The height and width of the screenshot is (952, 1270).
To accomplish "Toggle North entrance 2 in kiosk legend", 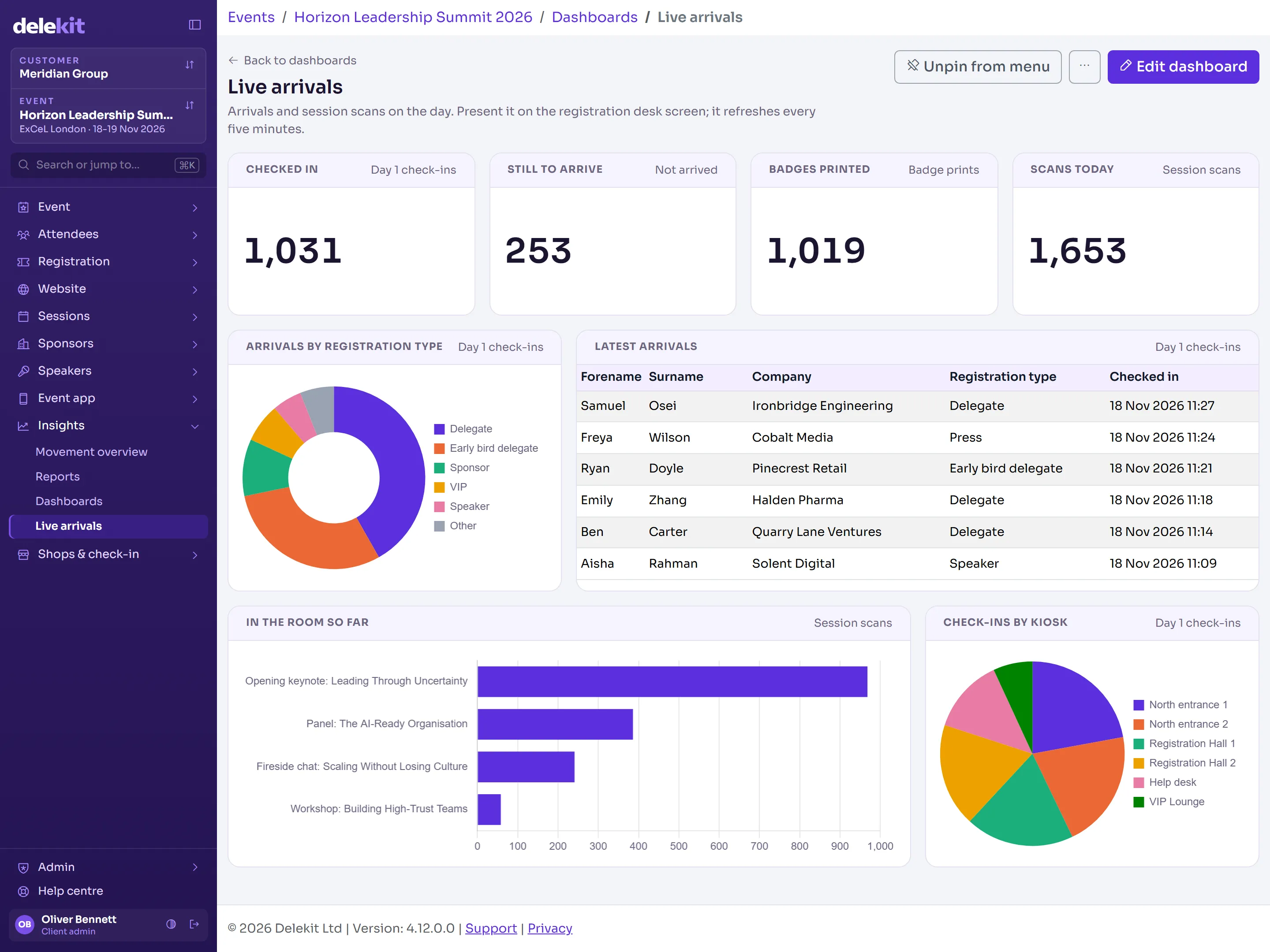I will point(1180,724).
